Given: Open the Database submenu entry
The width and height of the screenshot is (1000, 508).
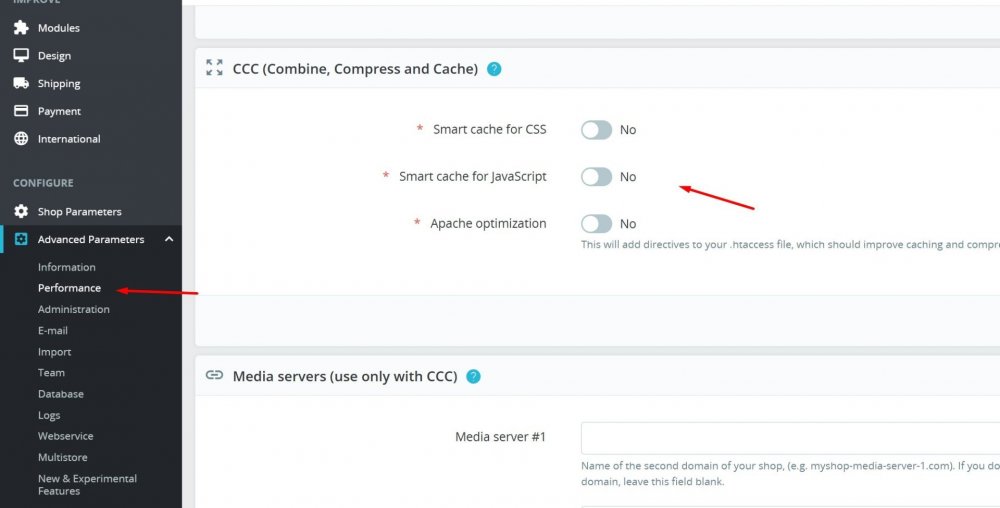Looking at the screenshot, I should (x=60, y=394).
